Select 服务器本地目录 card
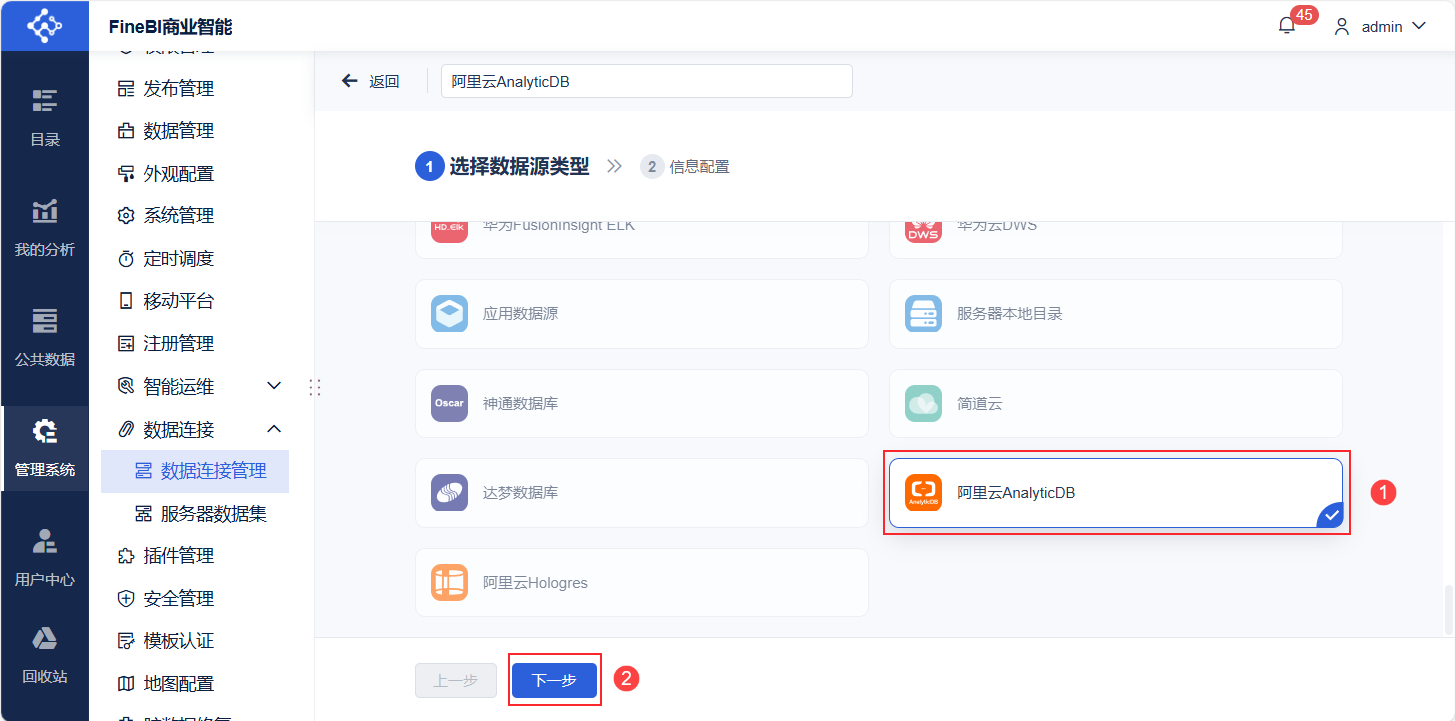This screenshot has height=721, width=1455. [x=1115, y=314]
